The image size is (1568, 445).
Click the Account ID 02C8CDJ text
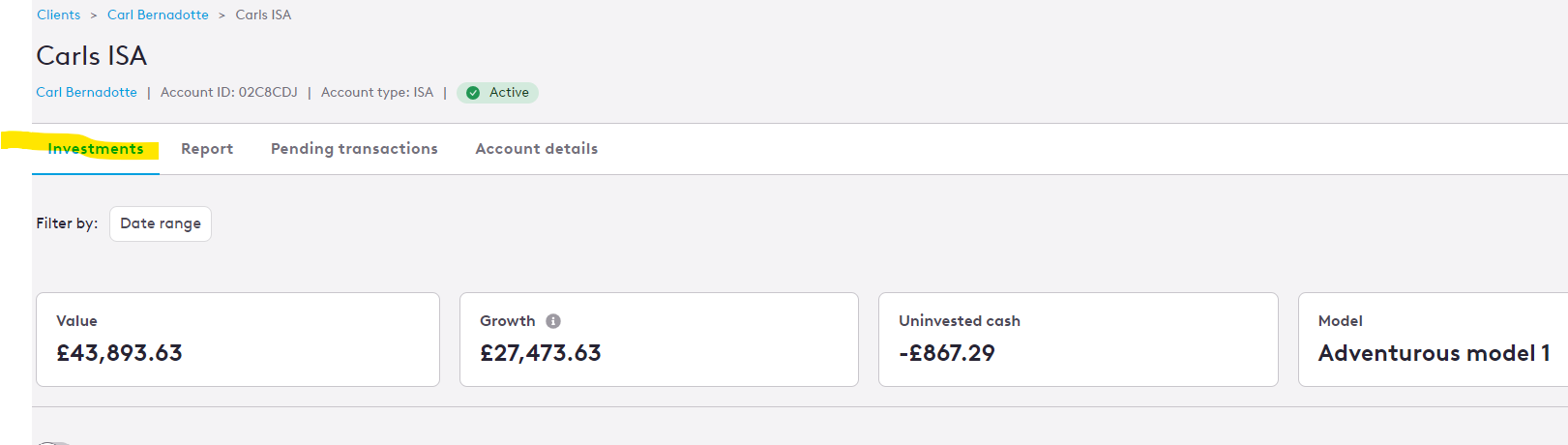229,93
